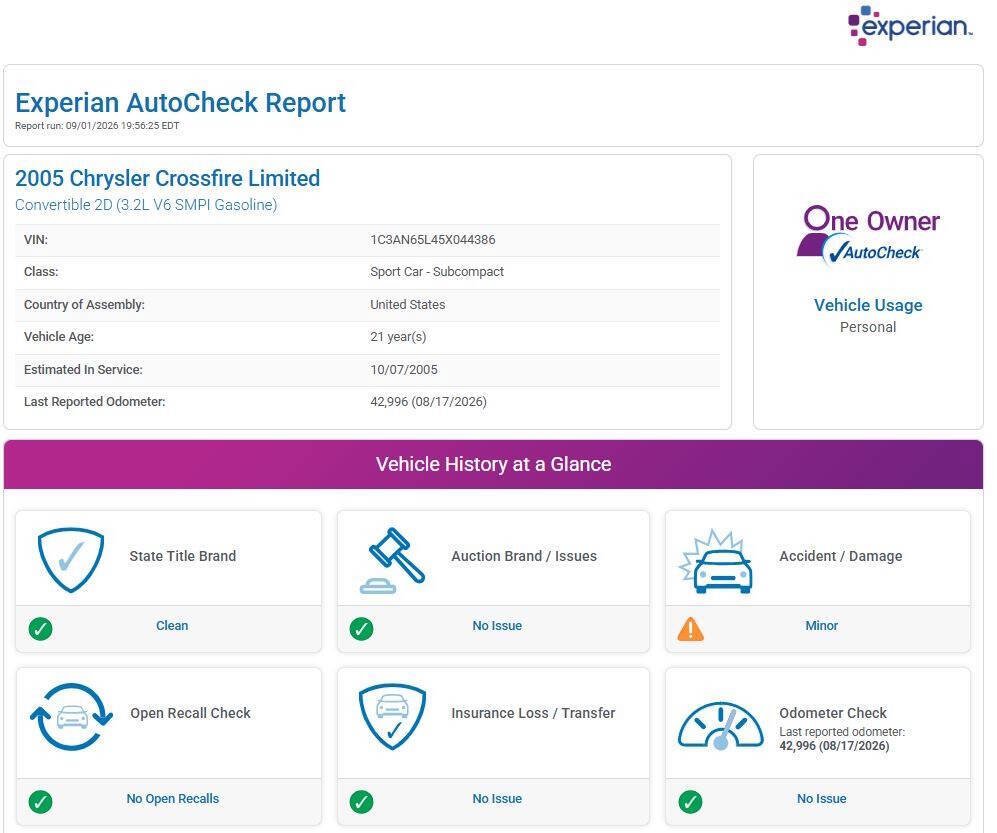The height and width of the screenshot is (833, 997).
Task: Click the Personal usage text
Action: 868,327
